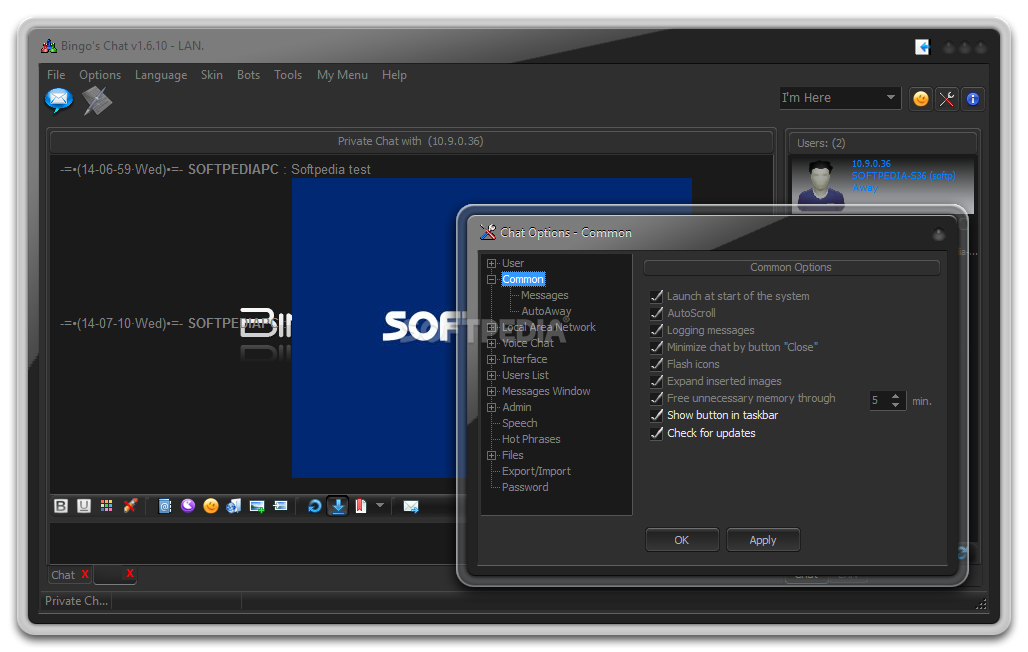Click the blue info icon at top right
The image size is (1028, 652).
click(973, 99)
